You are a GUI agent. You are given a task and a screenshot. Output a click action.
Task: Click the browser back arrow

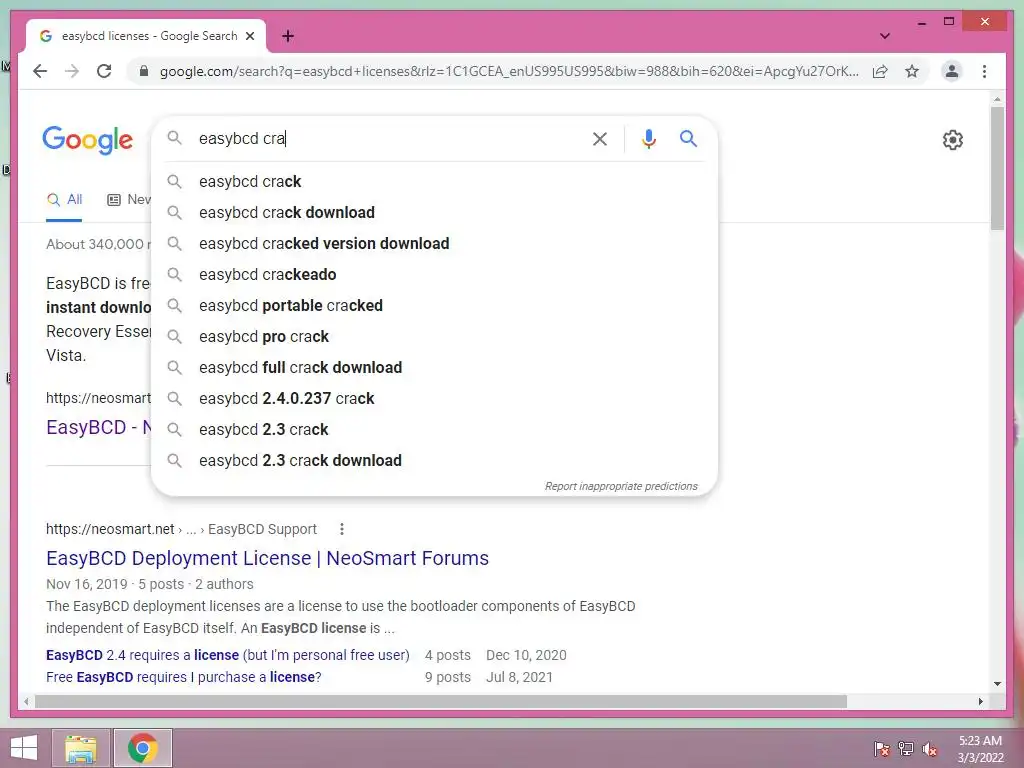[x=40, y=71]
